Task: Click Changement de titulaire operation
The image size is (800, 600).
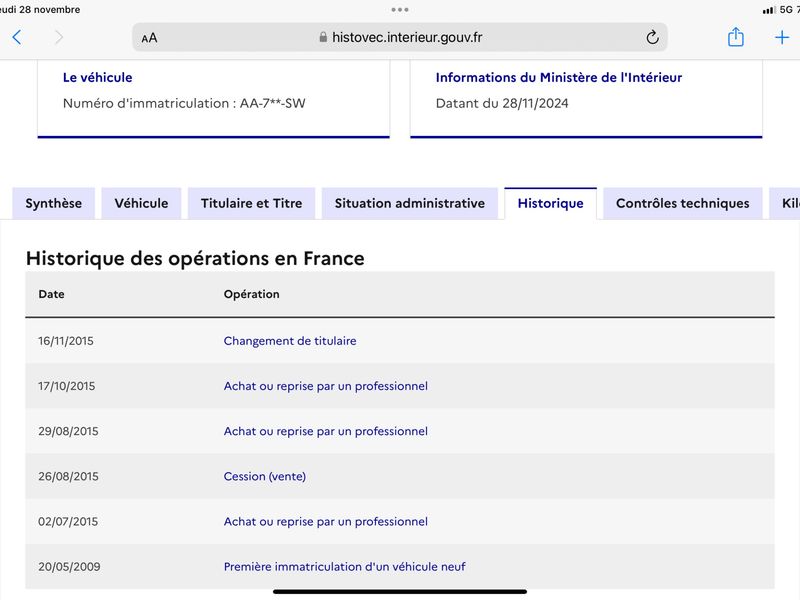Action: (x=290, y=341)
